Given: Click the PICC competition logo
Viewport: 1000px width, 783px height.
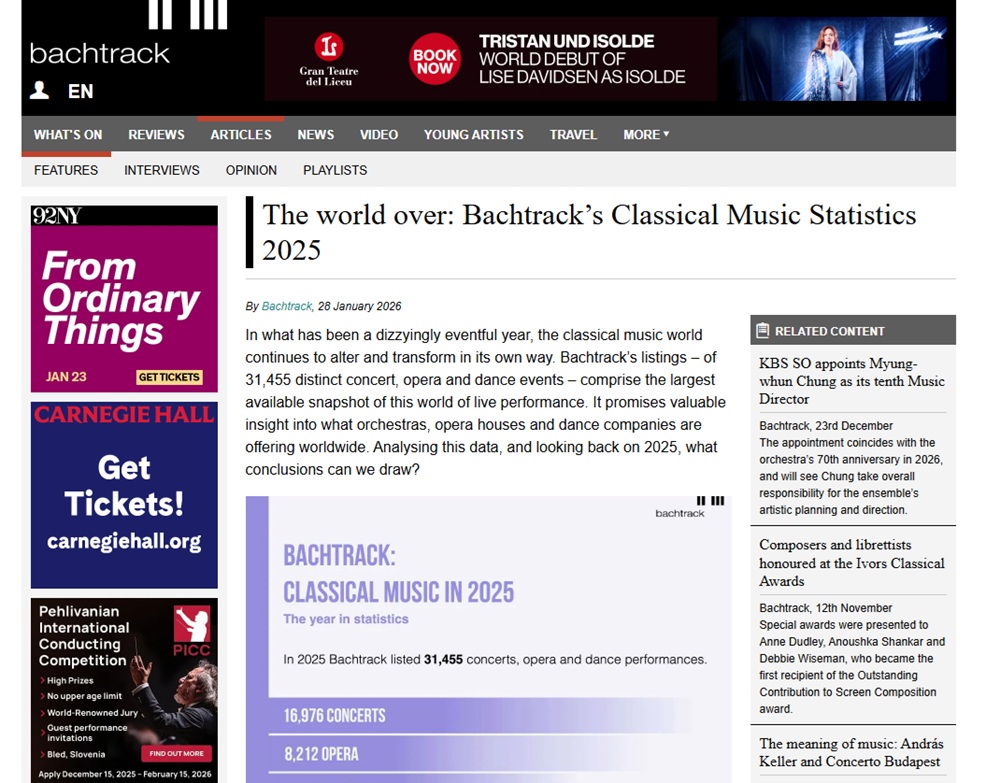Looking at the screenshot, I should (x=192, y=626).
